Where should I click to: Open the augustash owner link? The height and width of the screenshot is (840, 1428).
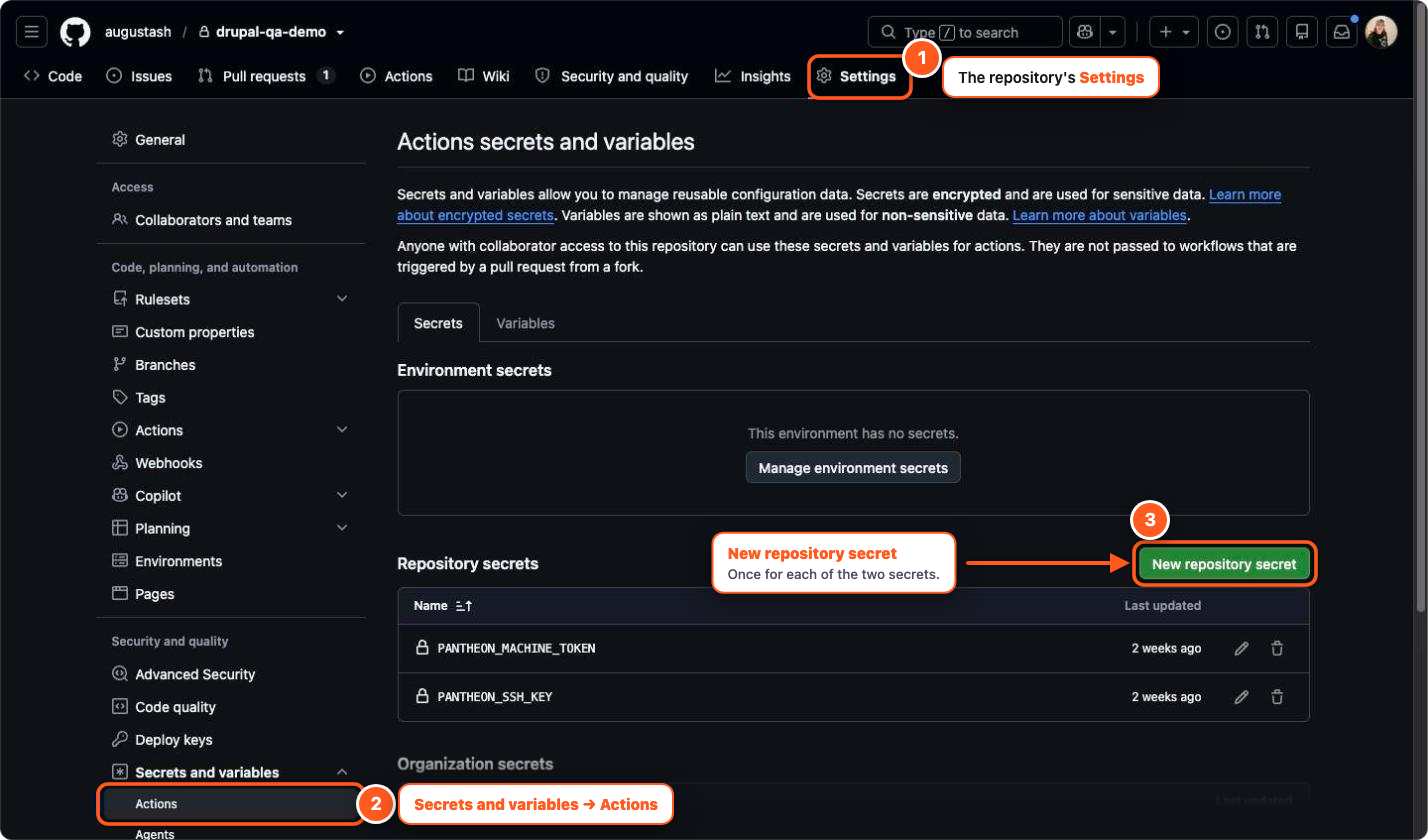coord(138,32)
